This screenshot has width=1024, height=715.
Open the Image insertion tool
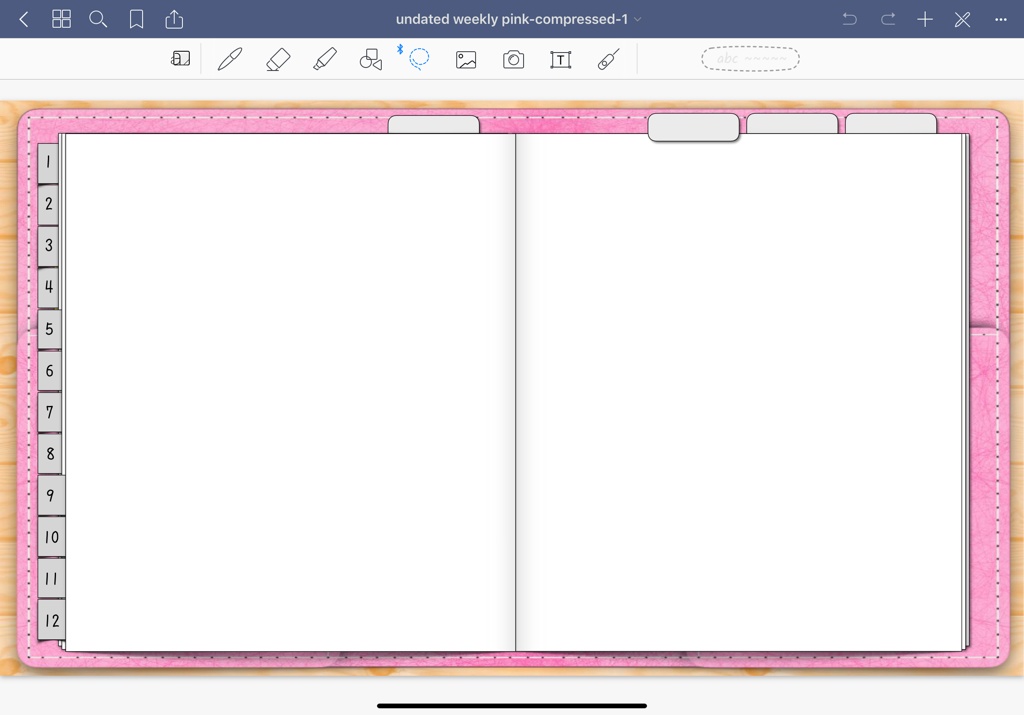tap(466, 58)
